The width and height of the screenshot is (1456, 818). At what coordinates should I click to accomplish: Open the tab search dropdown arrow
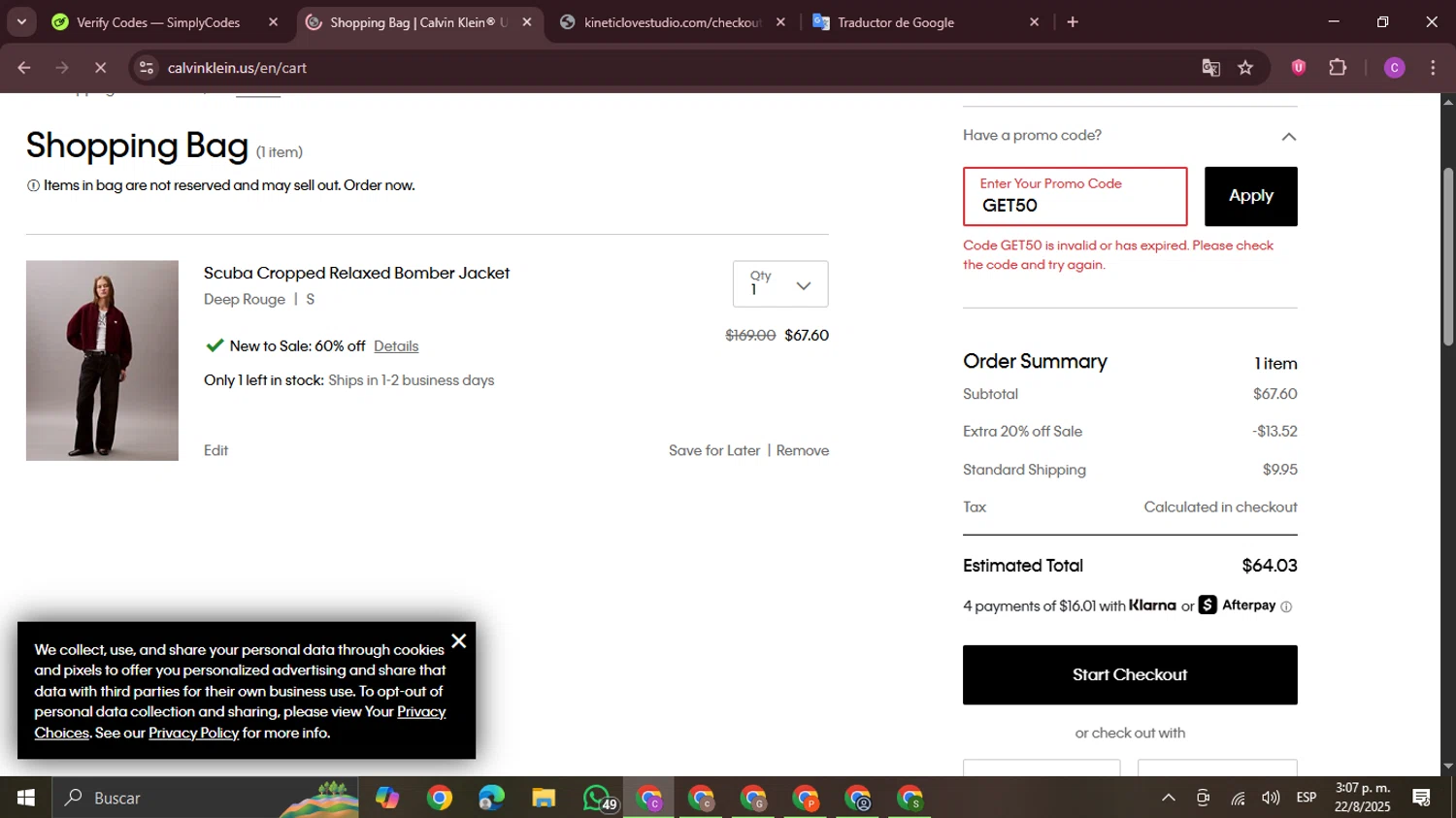click(21, 21)
